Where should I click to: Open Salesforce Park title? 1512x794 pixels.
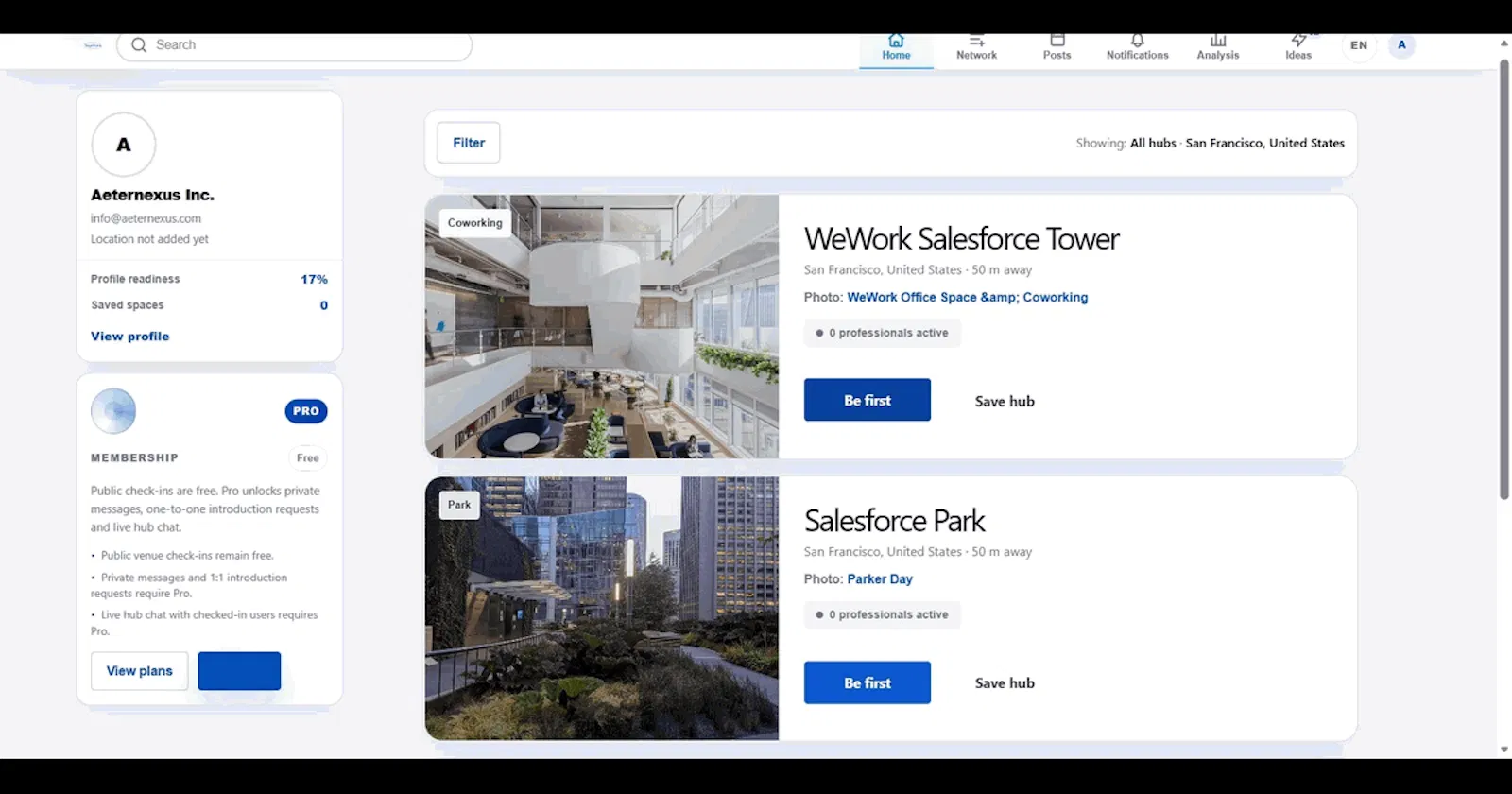[894, 521]
